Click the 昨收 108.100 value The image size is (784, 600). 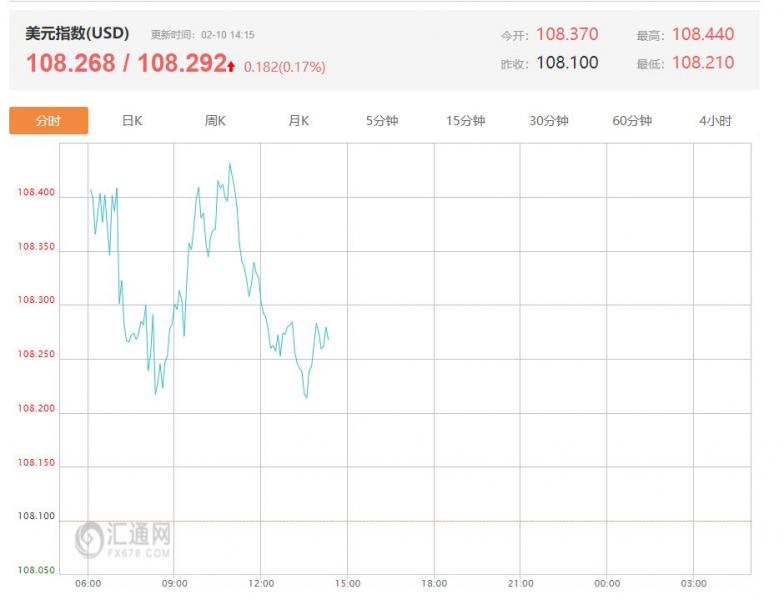(567, 62)
